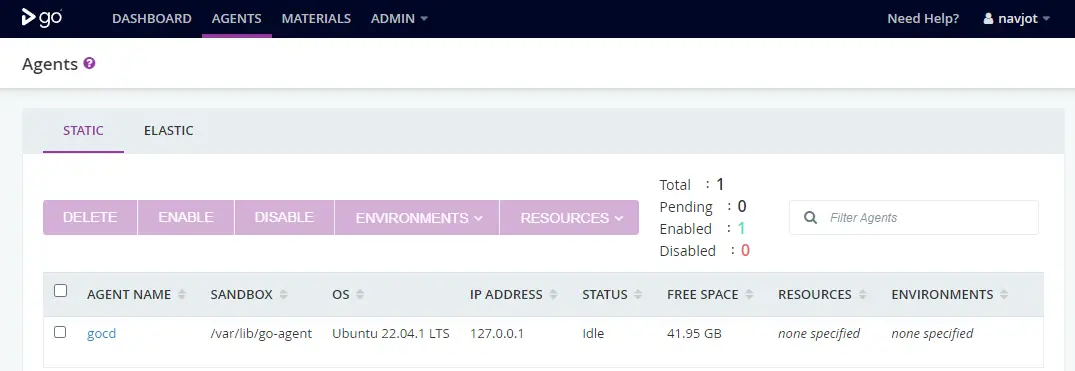Sort by OS arrows icon
Image resolution: width=1075 pixels, height=371 pixels.
click(x=360, y=294)
